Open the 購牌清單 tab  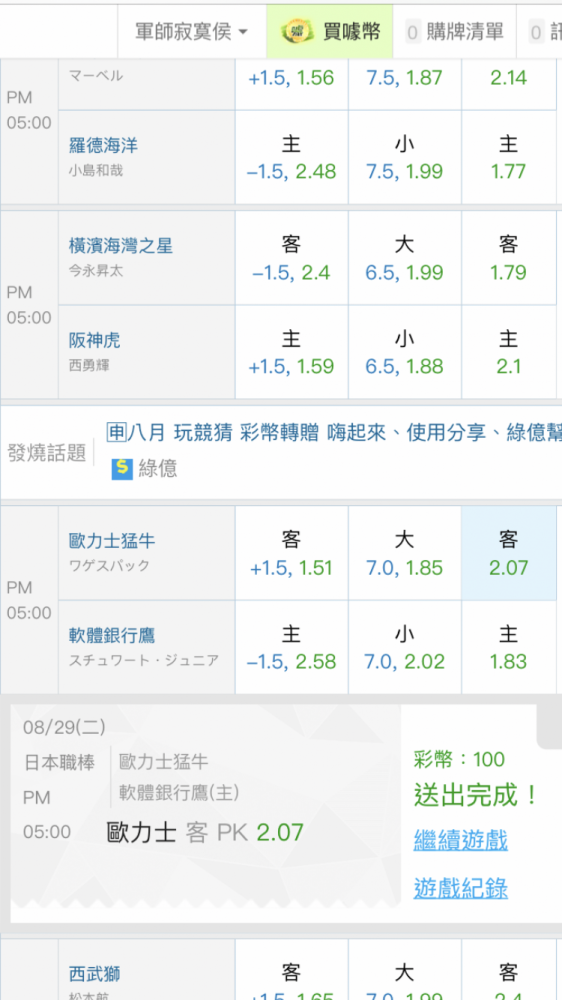coord(454,31)
